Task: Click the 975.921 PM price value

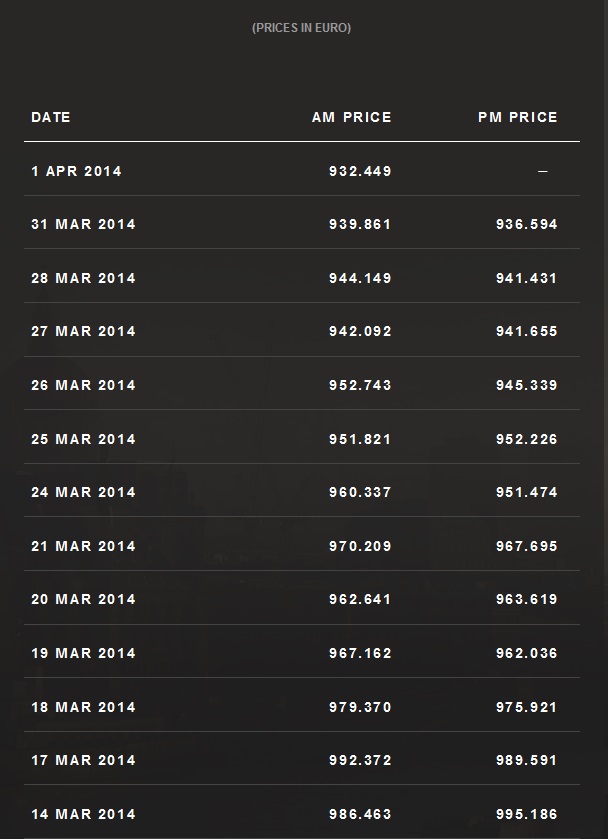Action: point(526,707)
